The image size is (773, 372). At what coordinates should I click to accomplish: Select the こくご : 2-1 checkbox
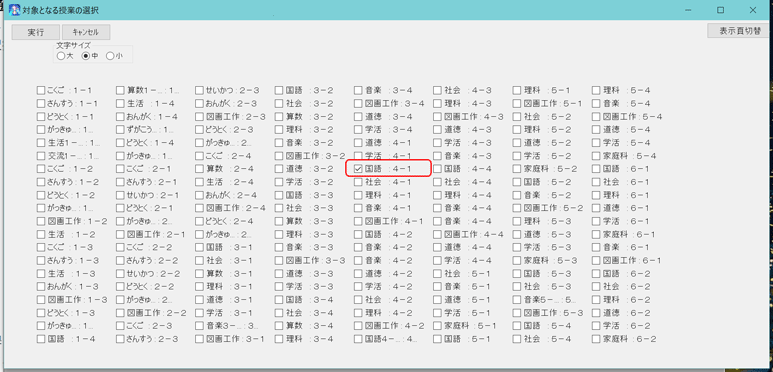click(x=120, y=169)
